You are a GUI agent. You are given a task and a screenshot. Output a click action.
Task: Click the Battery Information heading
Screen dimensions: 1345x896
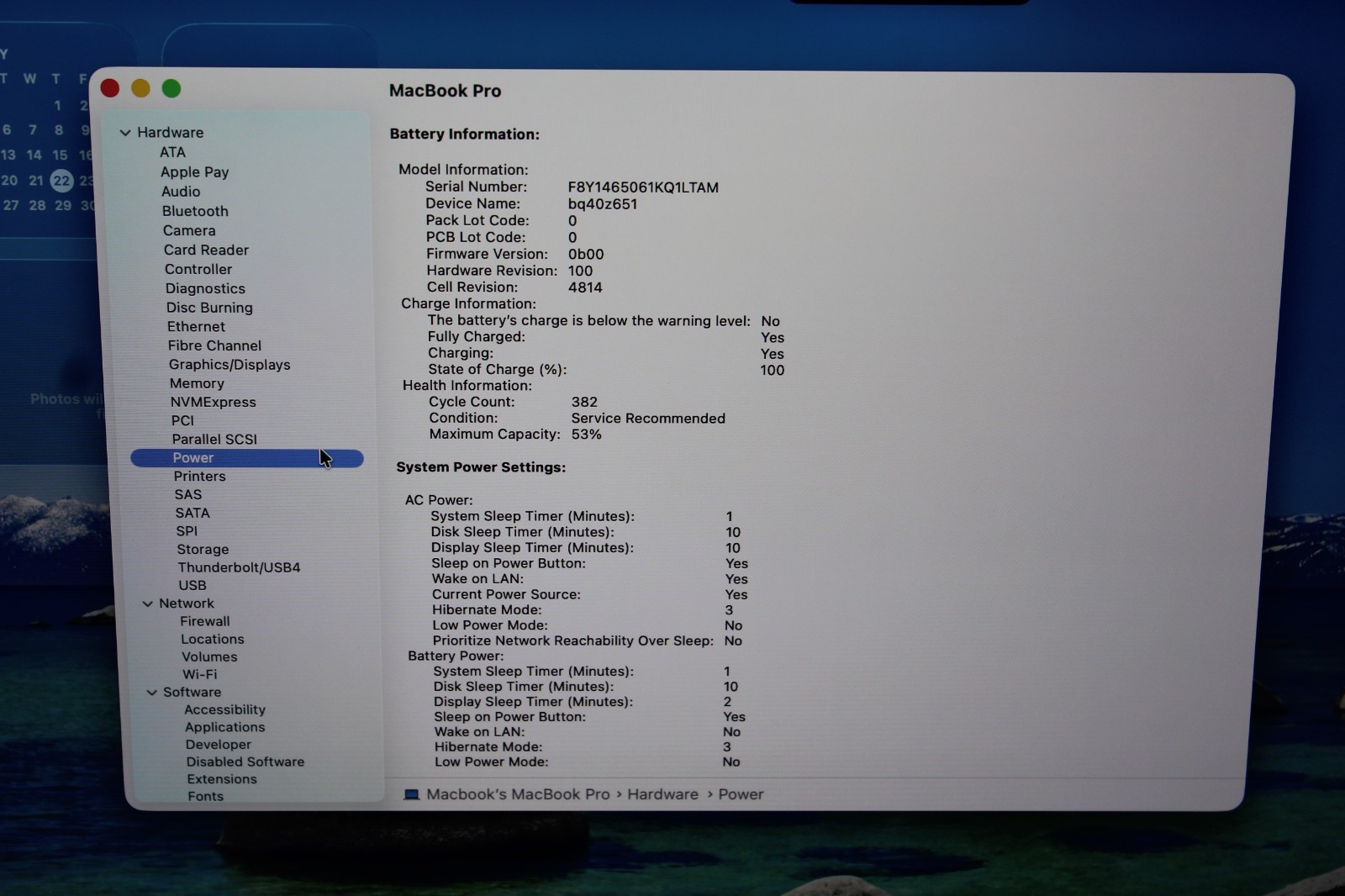click(x=464, y=134)
